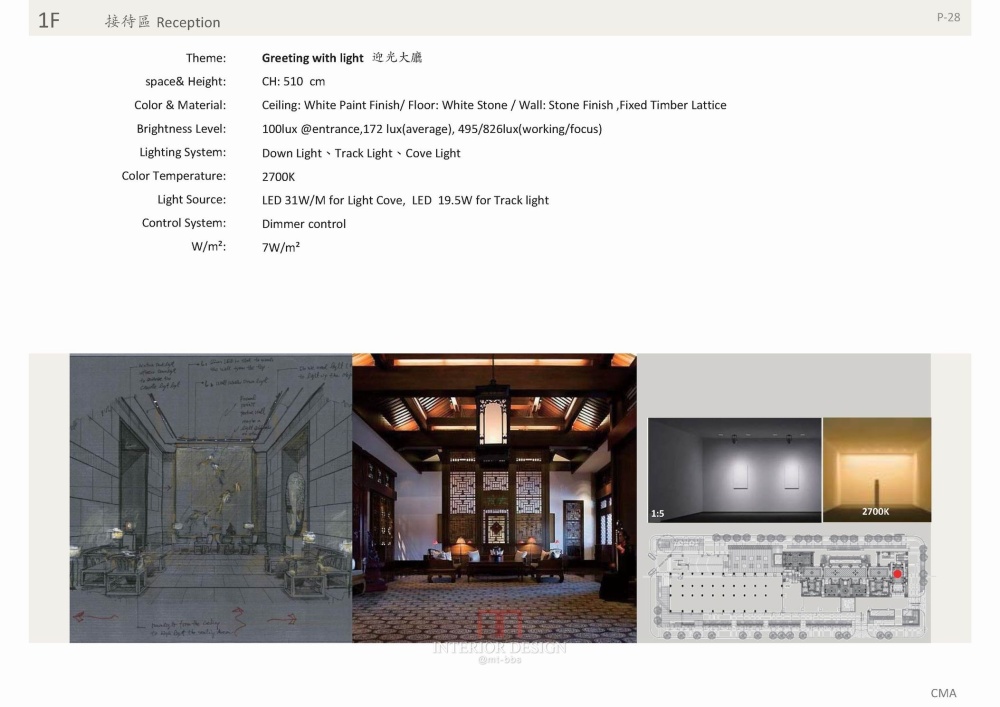Viewport: 1000px width, 707px height.
Task: Click 'Down Light、Track Light、Cove Light' text
Action: pos(361,153)
